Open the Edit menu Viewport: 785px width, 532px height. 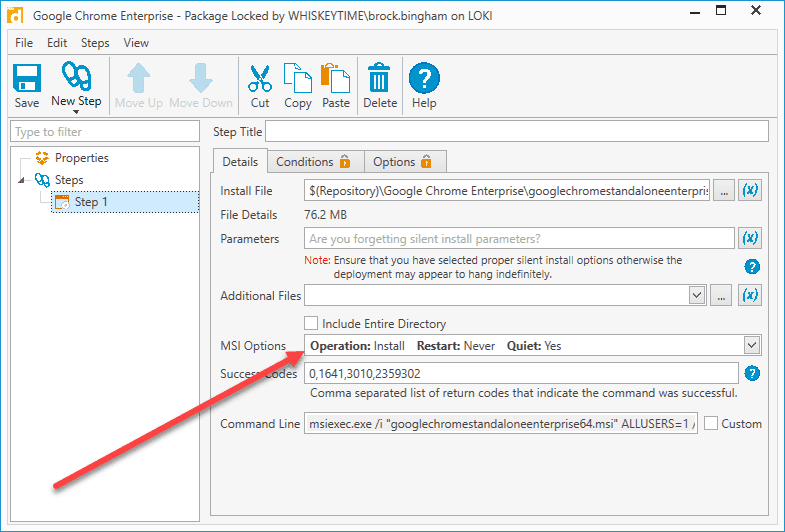(x=57, y=43)
